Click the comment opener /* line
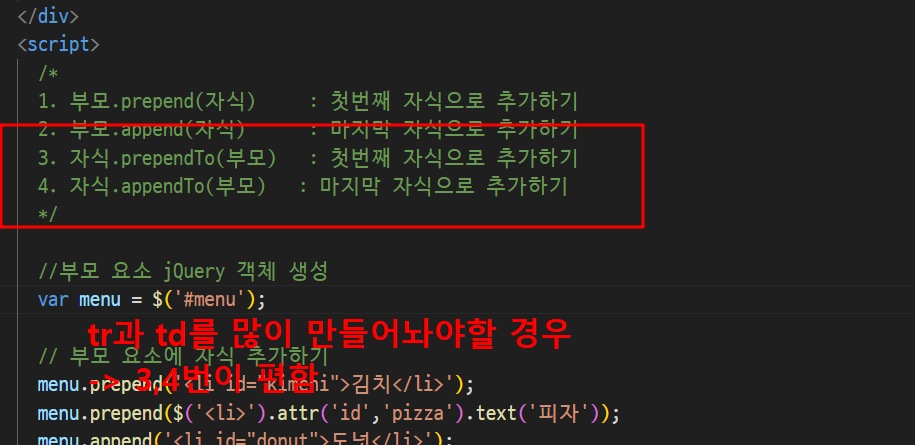The width and height of the screenshot is (915, 445). click(48, 73)
